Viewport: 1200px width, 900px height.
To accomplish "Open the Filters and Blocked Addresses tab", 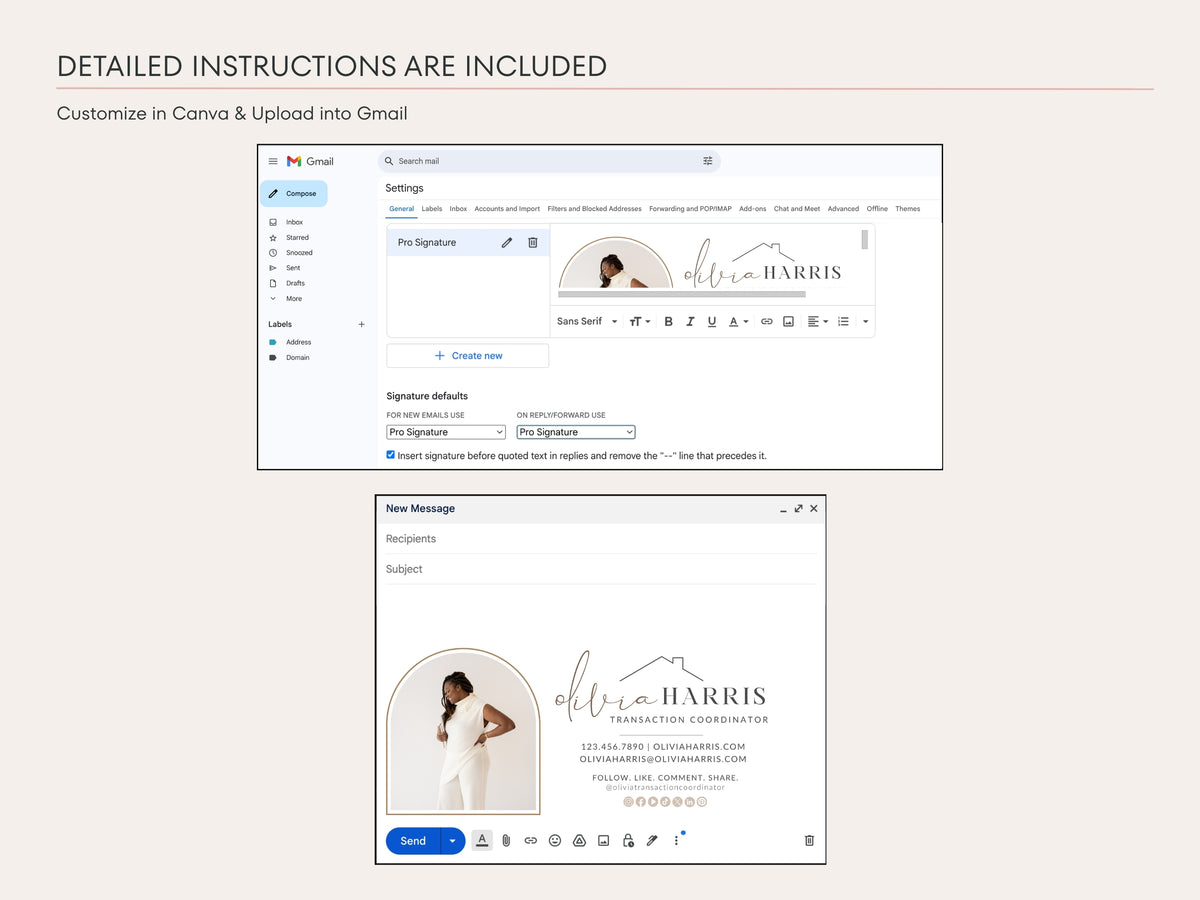I will click(x=594, y=209).
